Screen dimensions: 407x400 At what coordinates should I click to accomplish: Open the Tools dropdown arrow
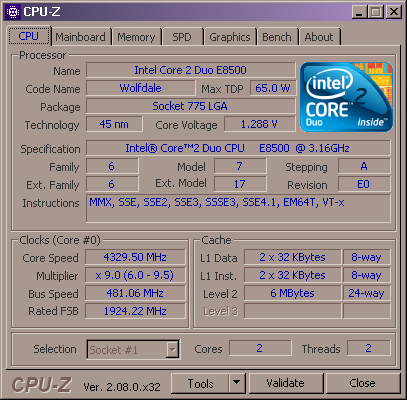[x=237, y=383]
